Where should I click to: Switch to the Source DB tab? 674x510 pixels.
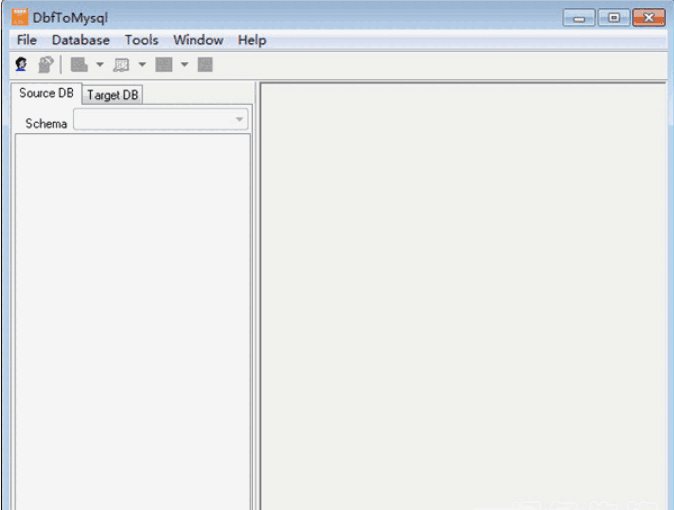(46, 93)
